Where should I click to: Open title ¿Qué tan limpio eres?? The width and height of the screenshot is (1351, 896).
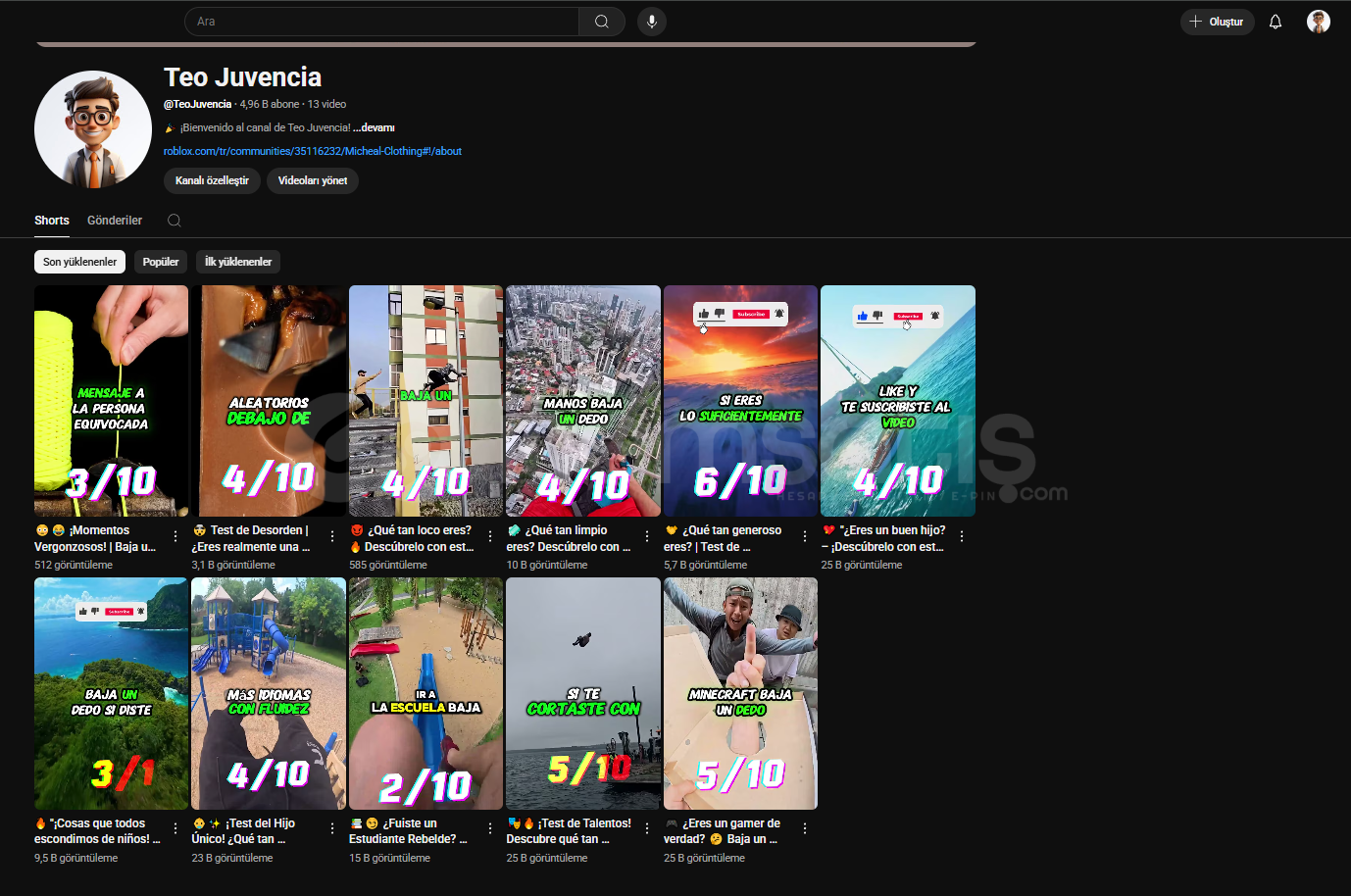[x=569, y=538]
